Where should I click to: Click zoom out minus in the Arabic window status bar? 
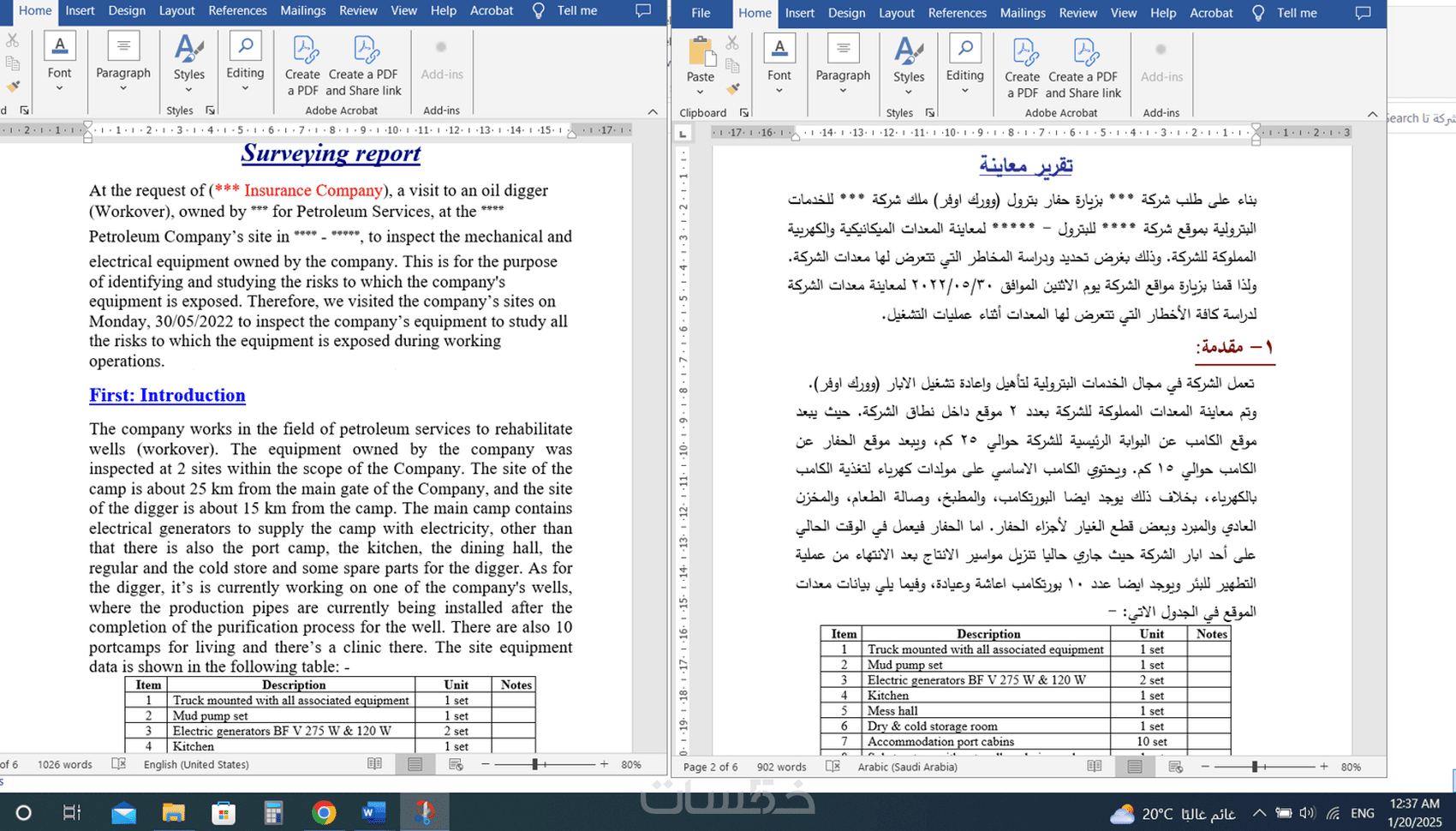click(1205, 767)
